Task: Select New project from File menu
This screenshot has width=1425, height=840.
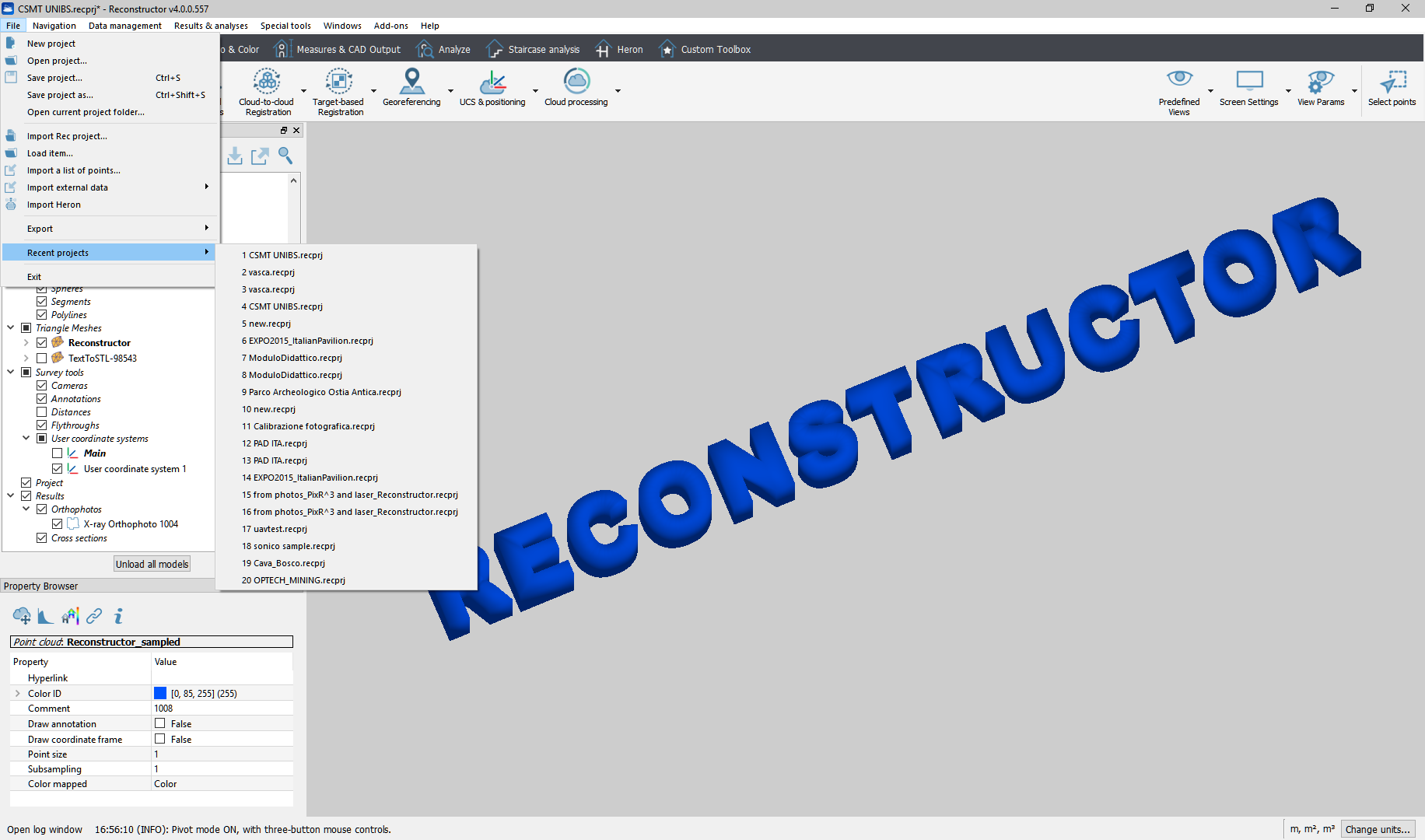Action: pos(109,44)
